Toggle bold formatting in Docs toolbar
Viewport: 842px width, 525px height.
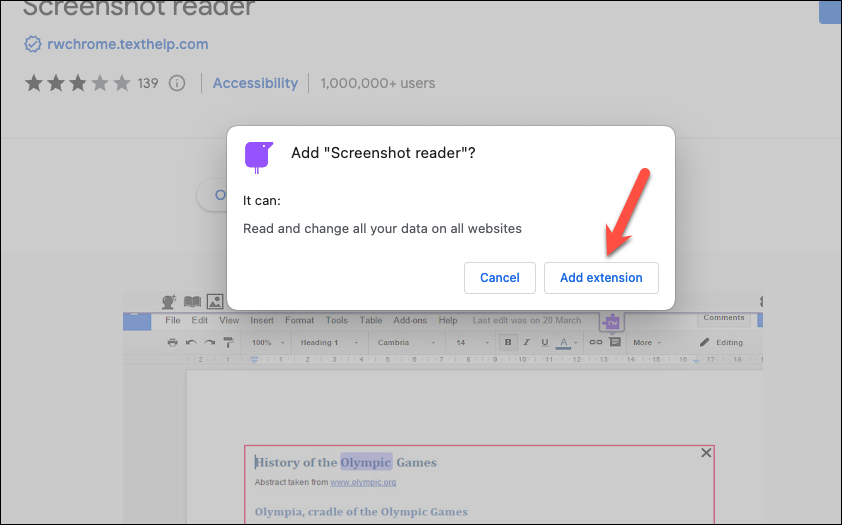(x=508, y=342)
